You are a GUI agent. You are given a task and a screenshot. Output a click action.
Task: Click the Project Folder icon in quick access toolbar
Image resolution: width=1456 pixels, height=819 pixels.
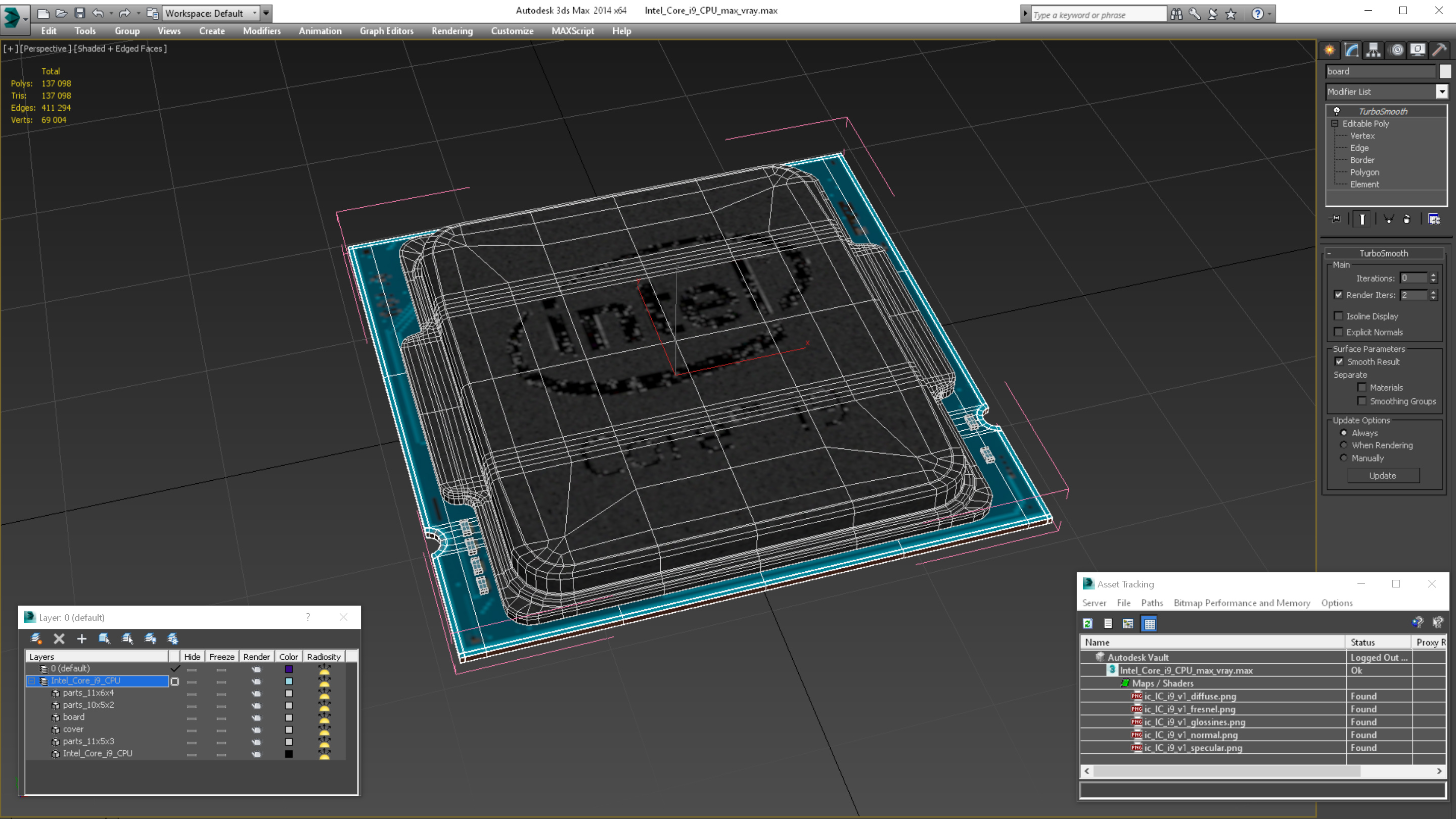click(152, 13)
